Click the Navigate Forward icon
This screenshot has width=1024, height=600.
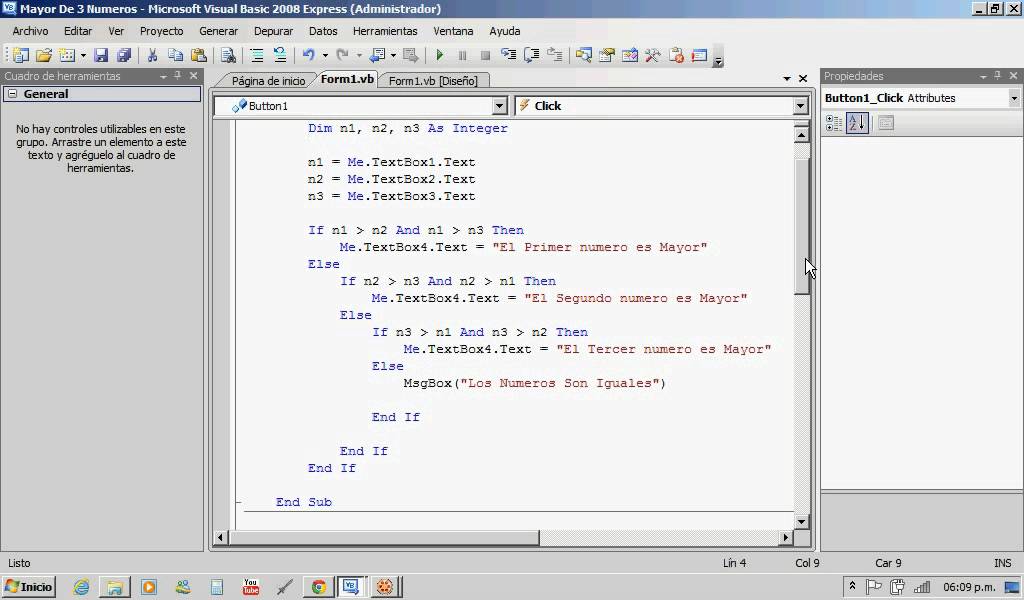[410, 55]
